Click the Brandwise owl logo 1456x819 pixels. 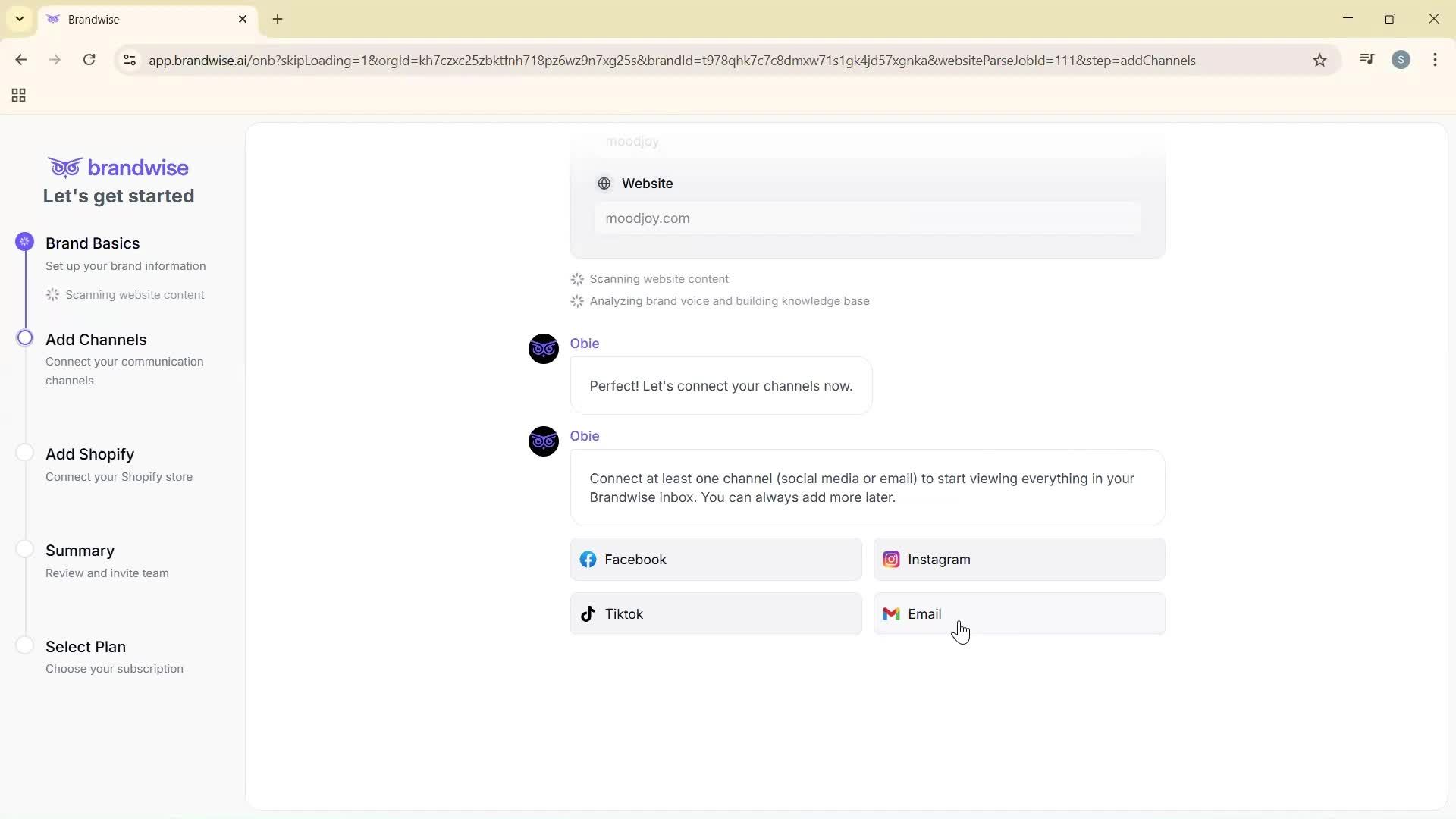pos(65,167)
